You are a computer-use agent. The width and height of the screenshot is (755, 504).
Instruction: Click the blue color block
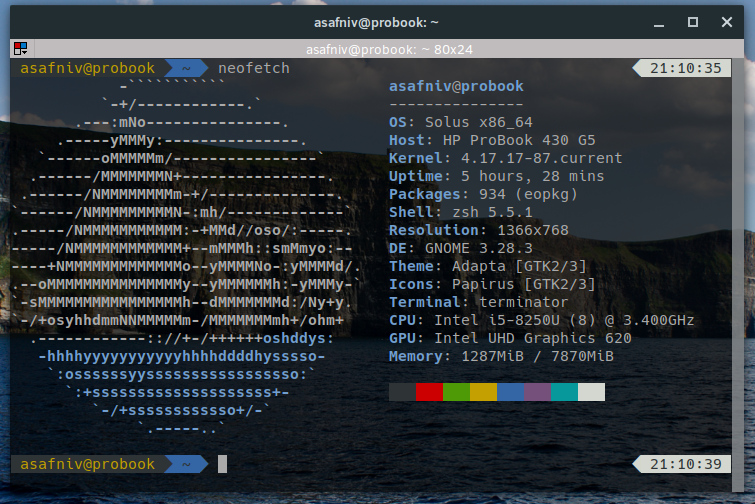pyautogui.click(x=510, y=392)
